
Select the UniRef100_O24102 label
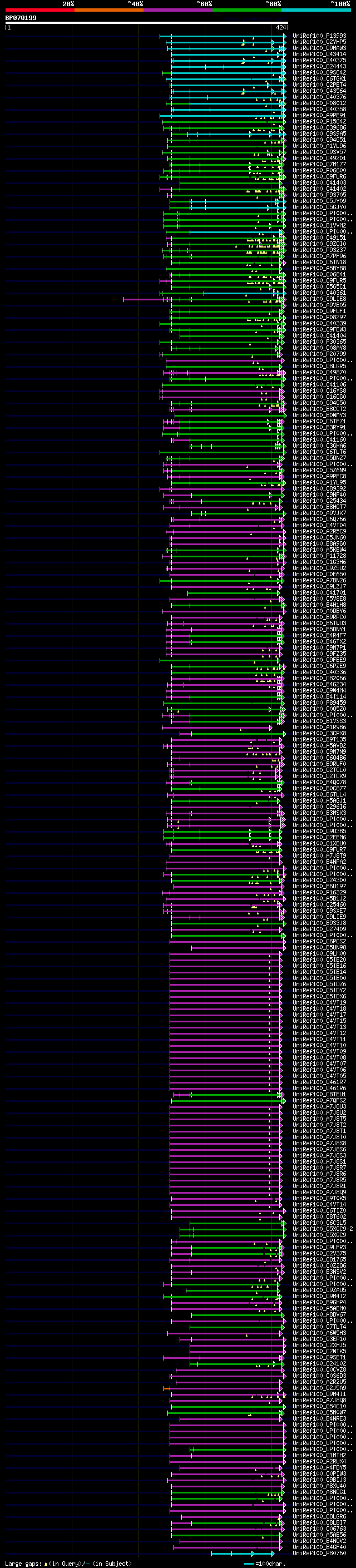click(319, 1364)
